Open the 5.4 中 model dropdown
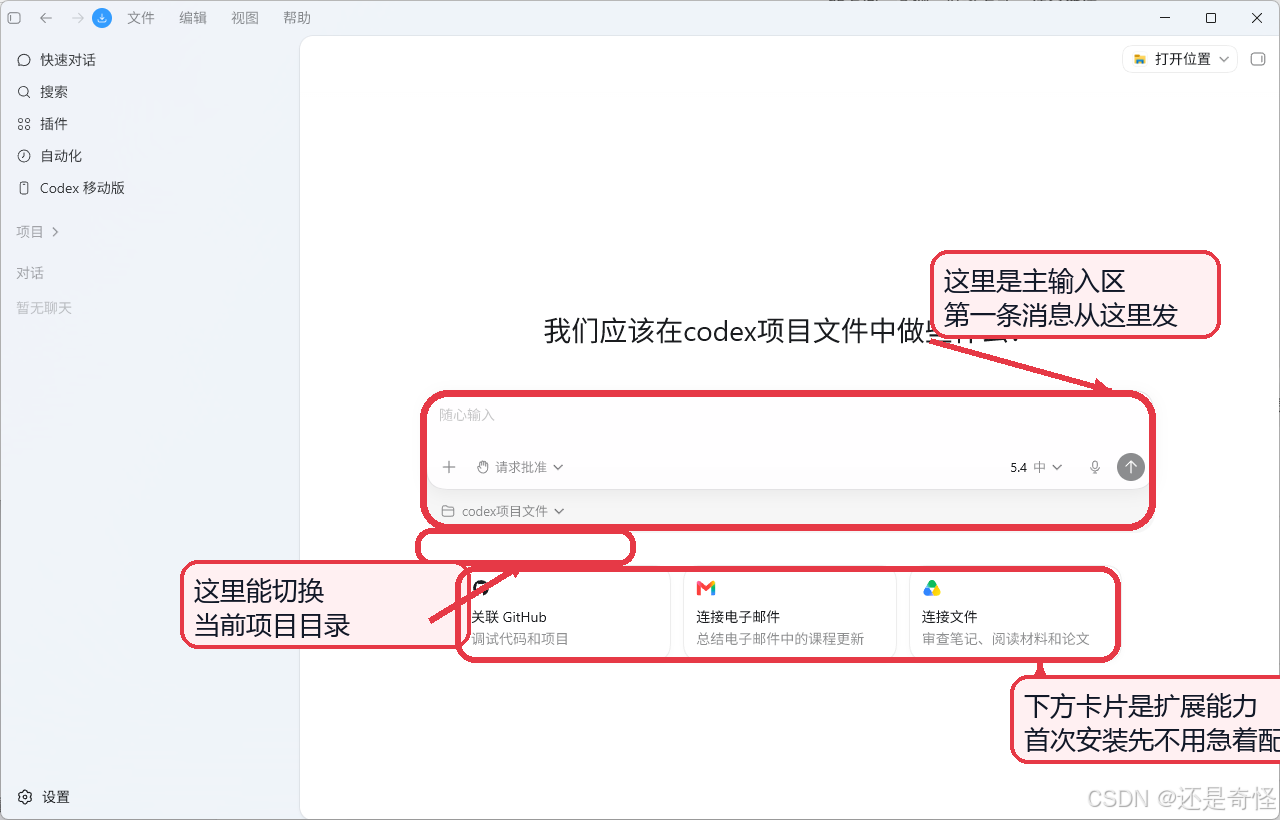This screenshot has height=820, width=1280. [x=1036, y=467]
